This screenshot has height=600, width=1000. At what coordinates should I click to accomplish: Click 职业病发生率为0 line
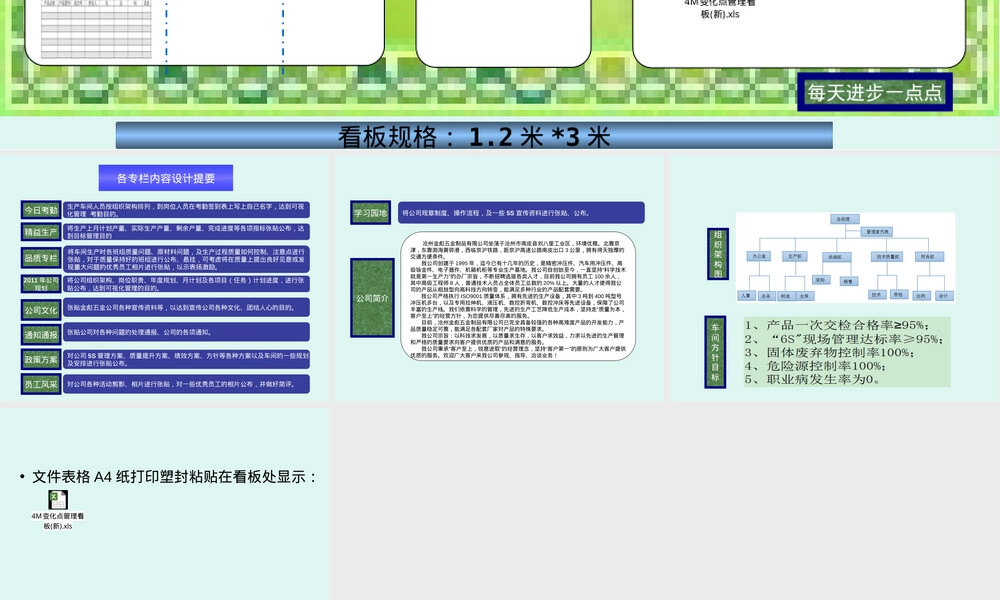coord(812,379)
